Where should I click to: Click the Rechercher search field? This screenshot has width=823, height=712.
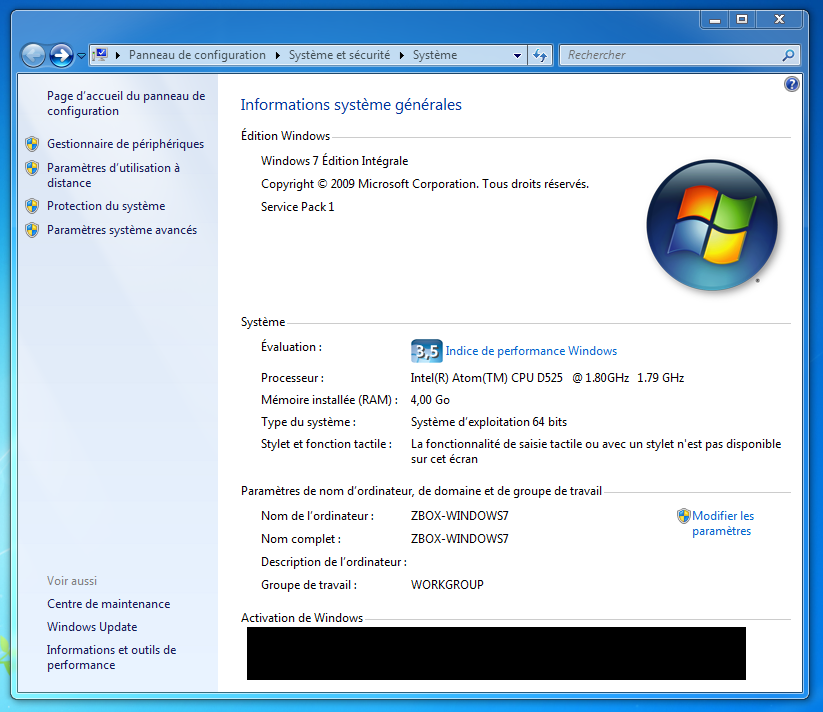coord(670,56)
